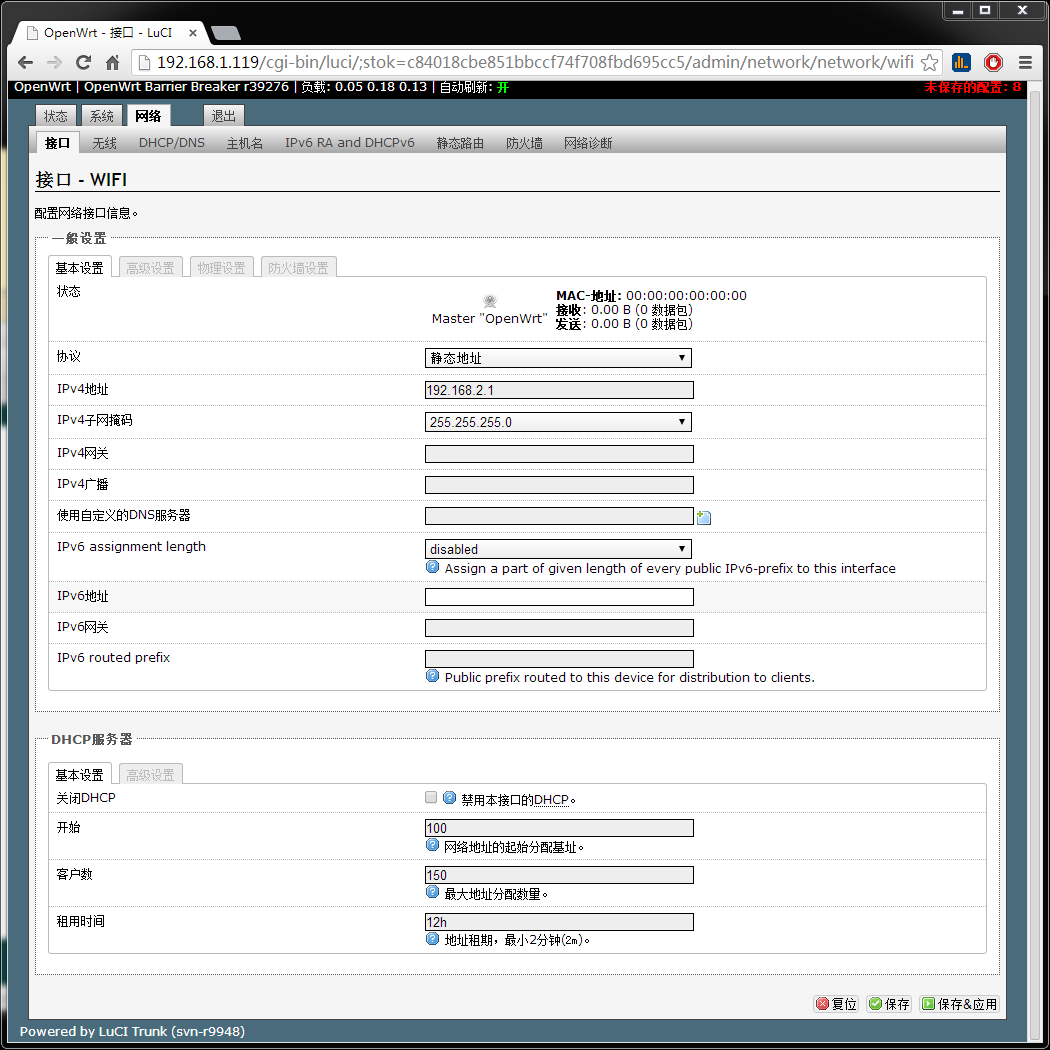Click help icon under client count field
Image resolution: width=1050 pixels, height=1050 pixels.
point(433,892)
